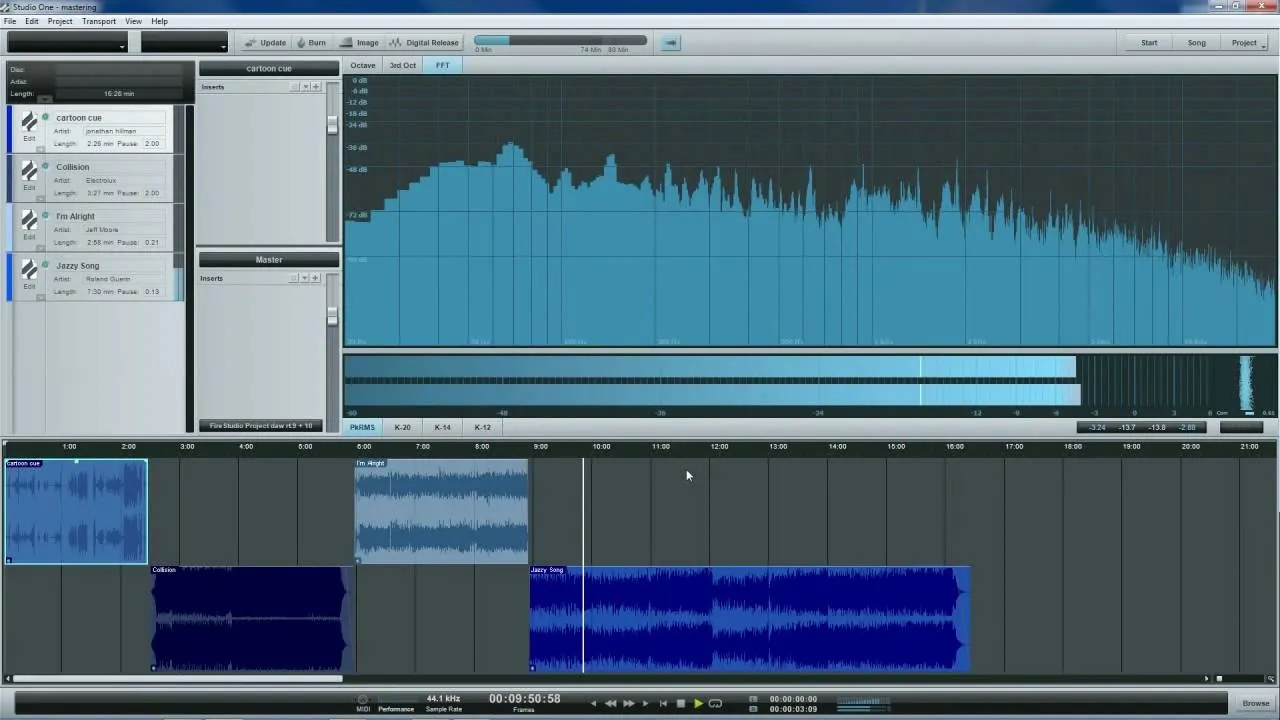The height and width of the screenshot is (720, 1280).
Task: Click the Digital Release button
Action: click(x=424, y=43)
